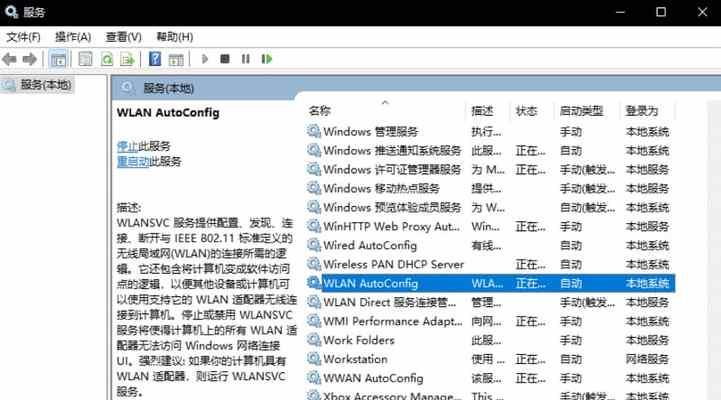This screenshot has height=400, width=721.
Task: Click the 重启动 link to restart service
Action: pos(133,161)
